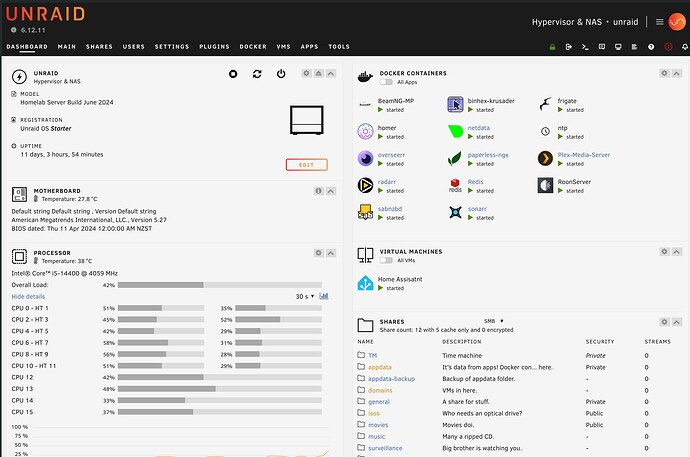
Task: Stop the array using the stop icon
Action: coord(233,74)
